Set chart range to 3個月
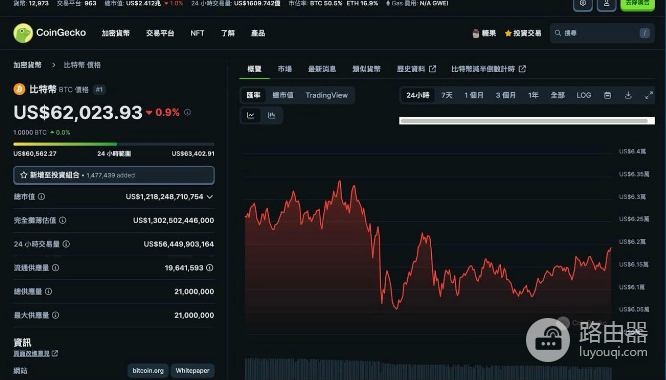 pyautogui.click(x=505, y=95)
